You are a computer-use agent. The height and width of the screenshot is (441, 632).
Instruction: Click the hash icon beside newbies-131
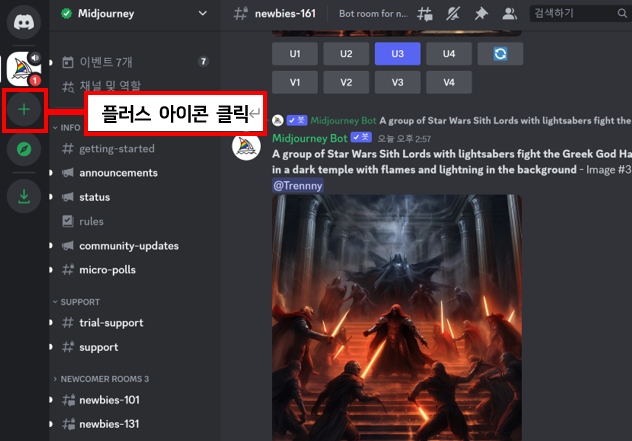[x=68, y=424]
